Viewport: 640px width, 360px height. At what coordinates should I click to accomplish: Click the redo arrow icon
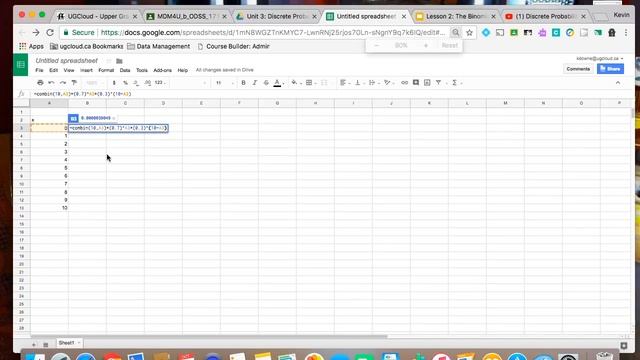(x=62, y=82)
